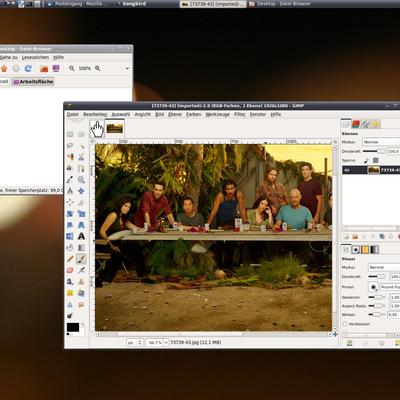The image size is (400, 400).
Task: Activate the Scissors Select tool
Action: tap(81, 157)
